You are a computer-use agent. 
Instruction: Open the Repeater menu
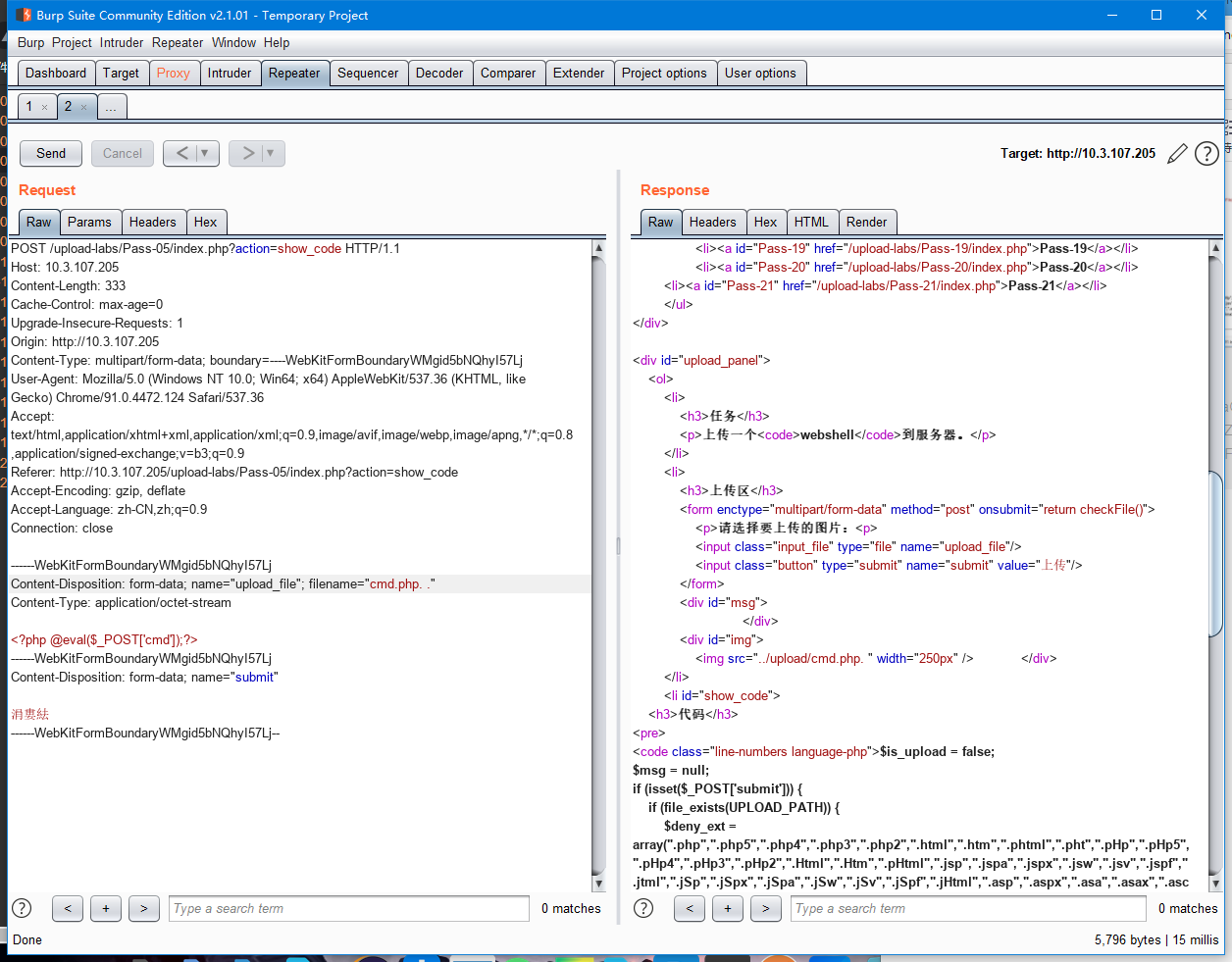pyautogui.click(x=178, y=42)
